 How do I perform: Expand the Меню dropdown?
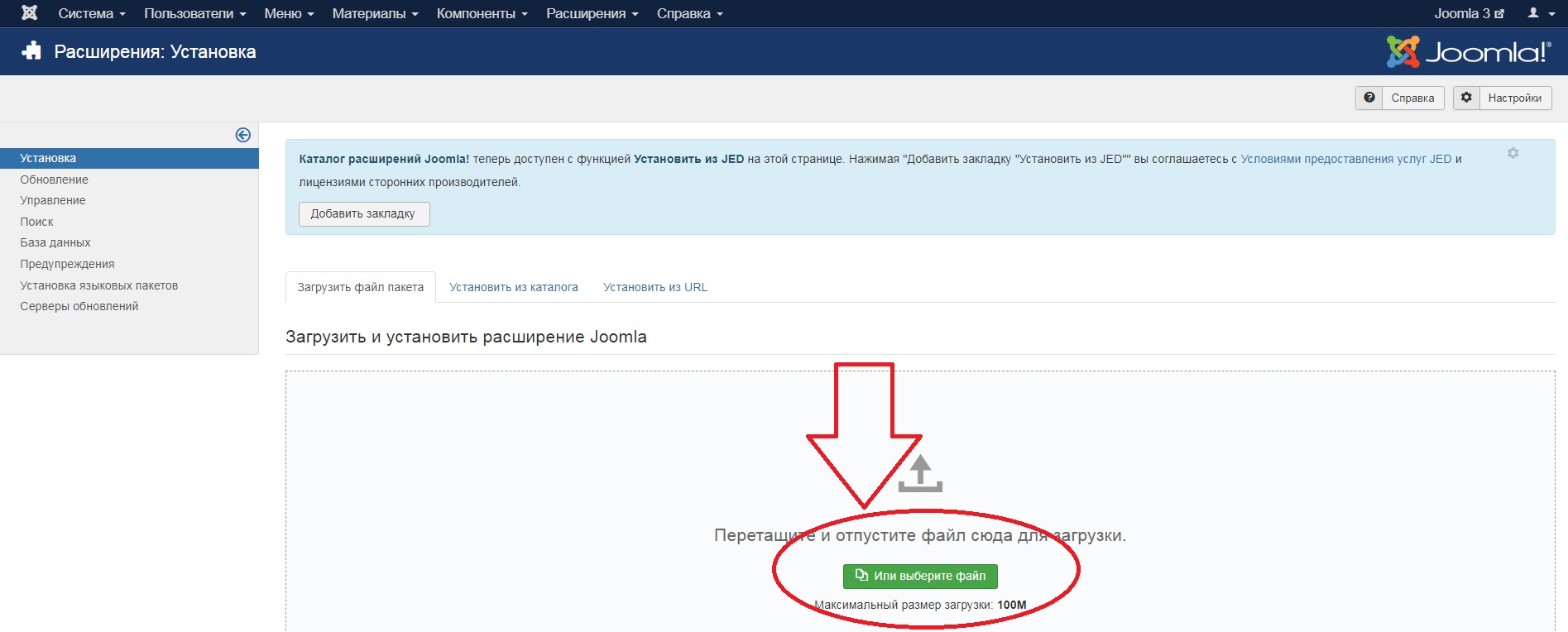click(x=289, y=13)
